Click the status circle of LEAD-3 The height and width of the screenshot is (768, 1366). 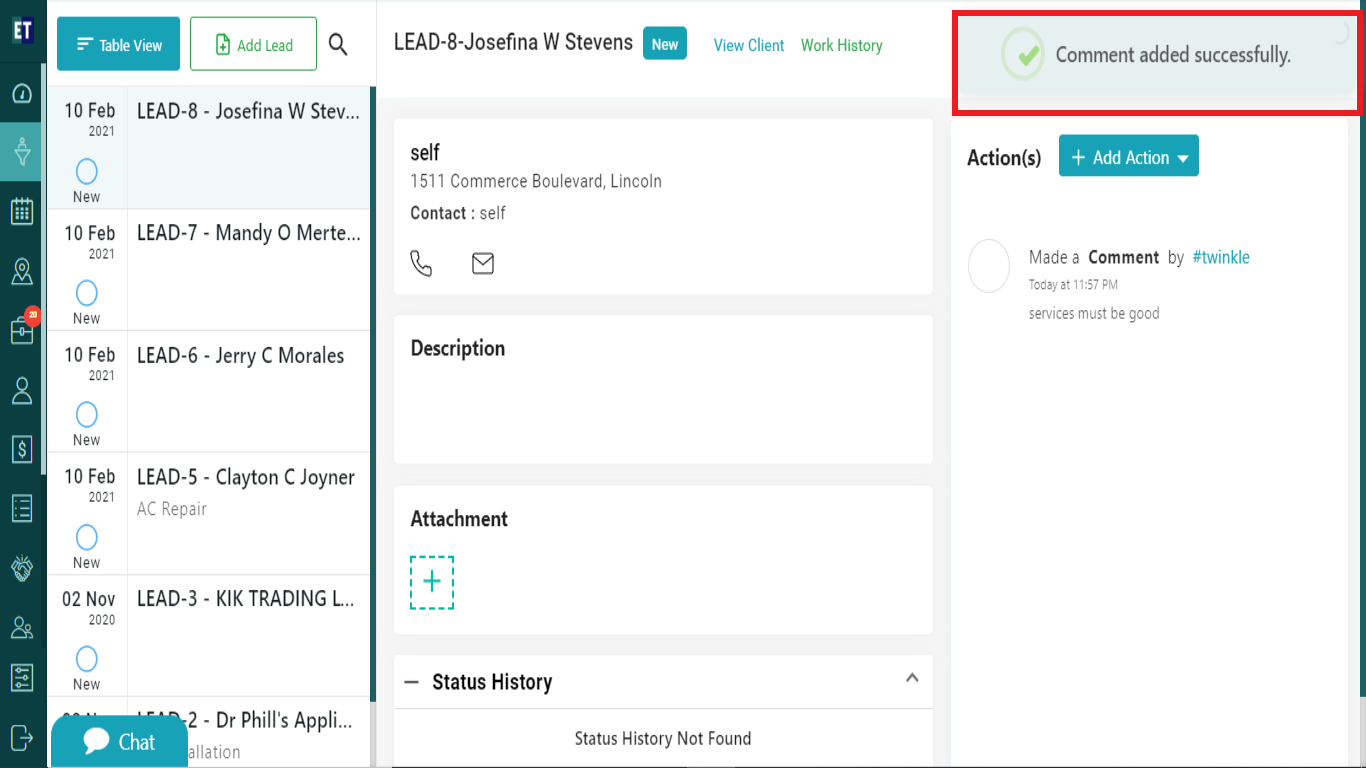(87, 659)
